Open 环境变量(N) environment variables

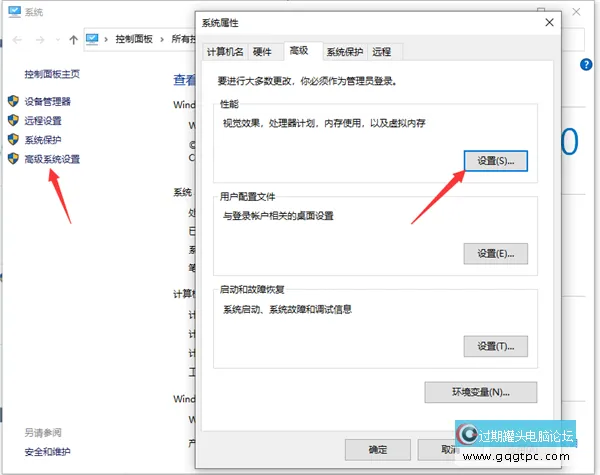pos(481,392)
